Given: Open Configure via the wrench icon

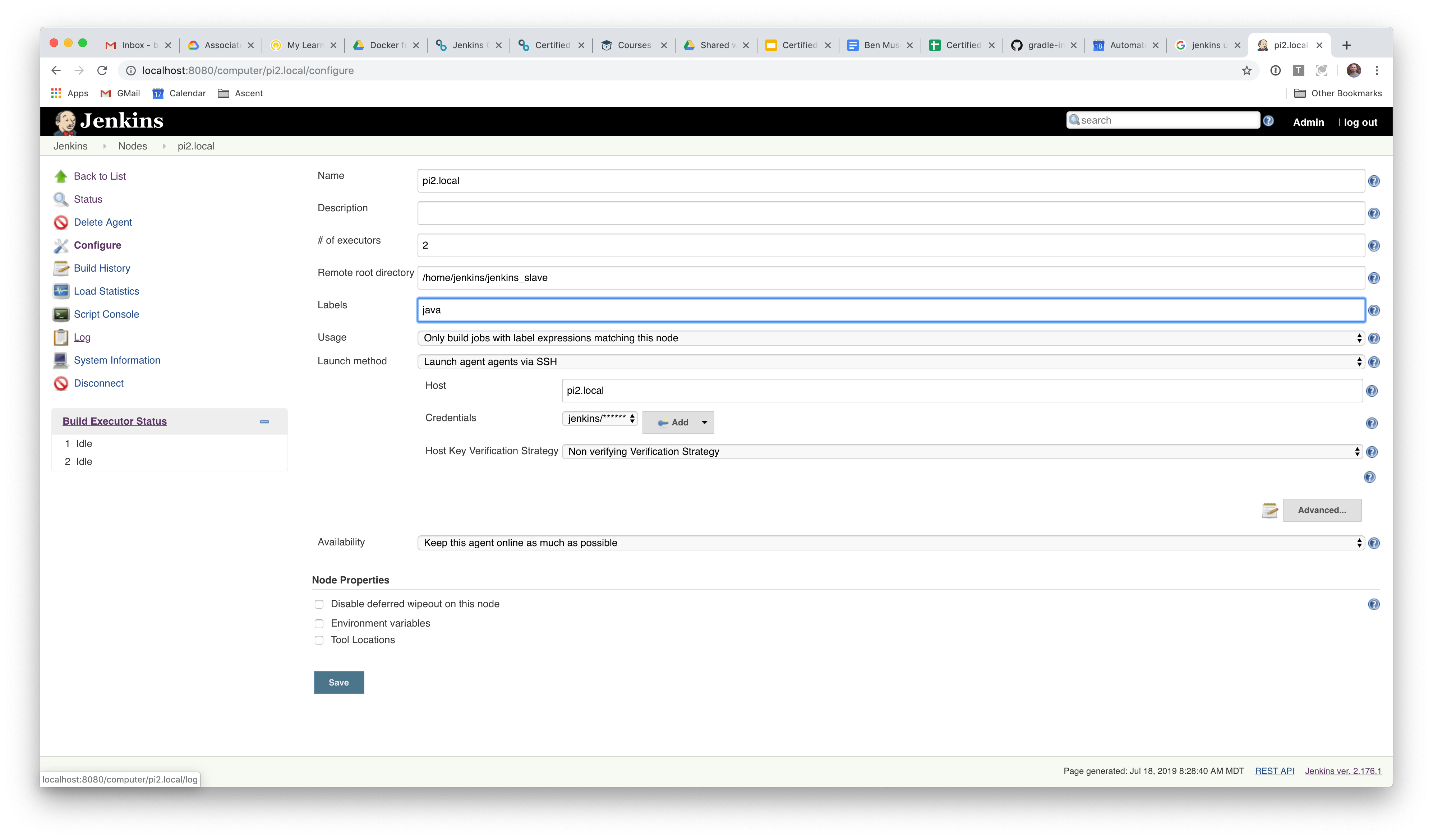Looking at the screenshot, I should point(61,245).
